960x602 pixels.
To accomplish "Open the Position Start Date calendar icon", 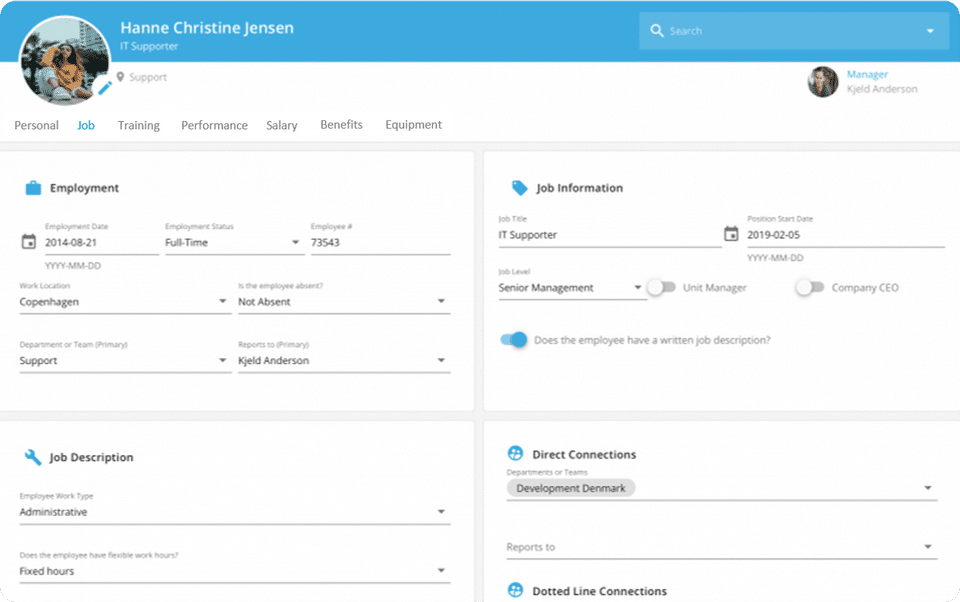I will pos(731,235).
